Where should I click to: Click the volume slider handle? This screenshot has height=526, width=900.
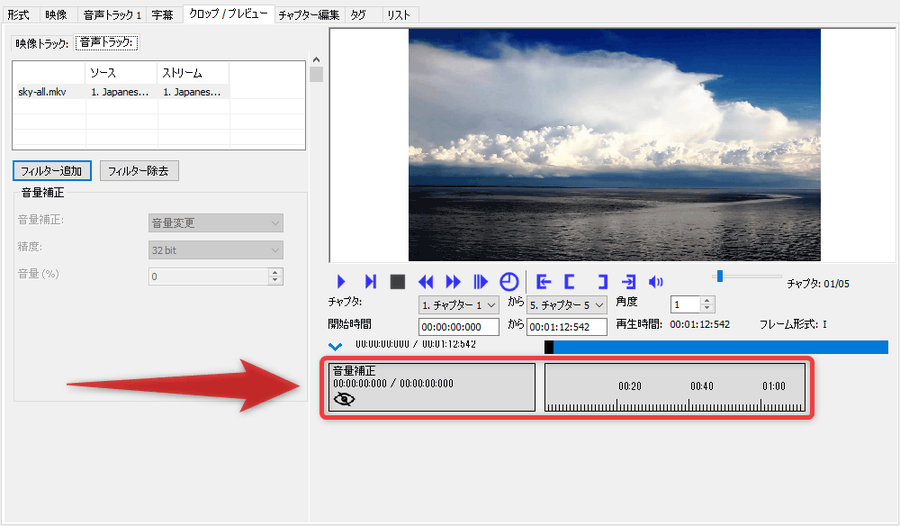tap(720, 276)
